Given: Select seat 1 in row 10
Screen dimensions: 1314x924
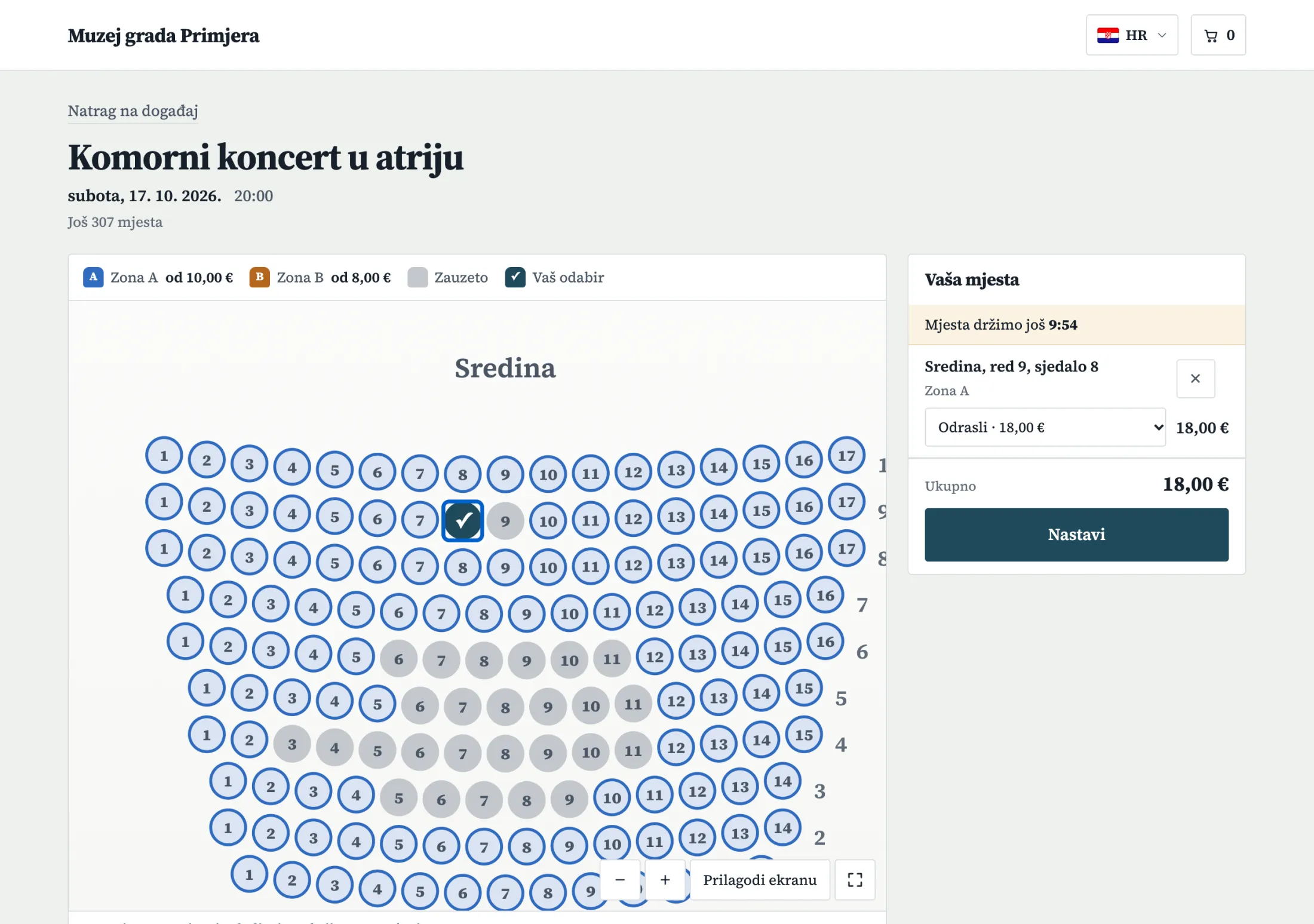Looking at the screenshot, I should [x=164, y=456].
